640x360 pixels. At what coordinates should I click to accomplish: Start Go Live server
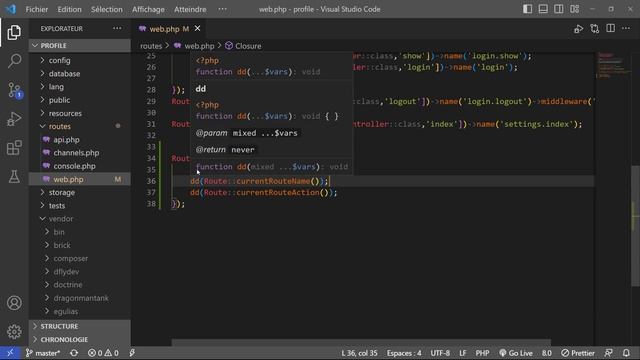point(516,353)
